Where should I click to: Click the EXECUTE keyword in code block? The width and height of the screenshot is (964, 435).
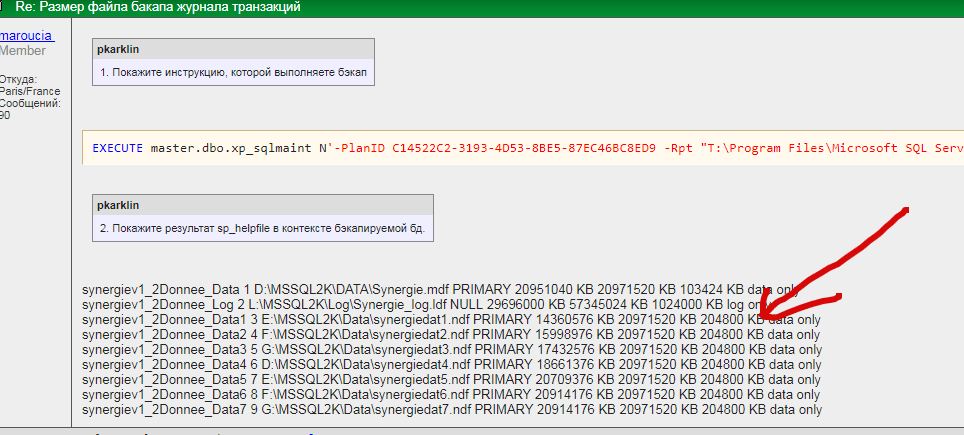[117, 148]
